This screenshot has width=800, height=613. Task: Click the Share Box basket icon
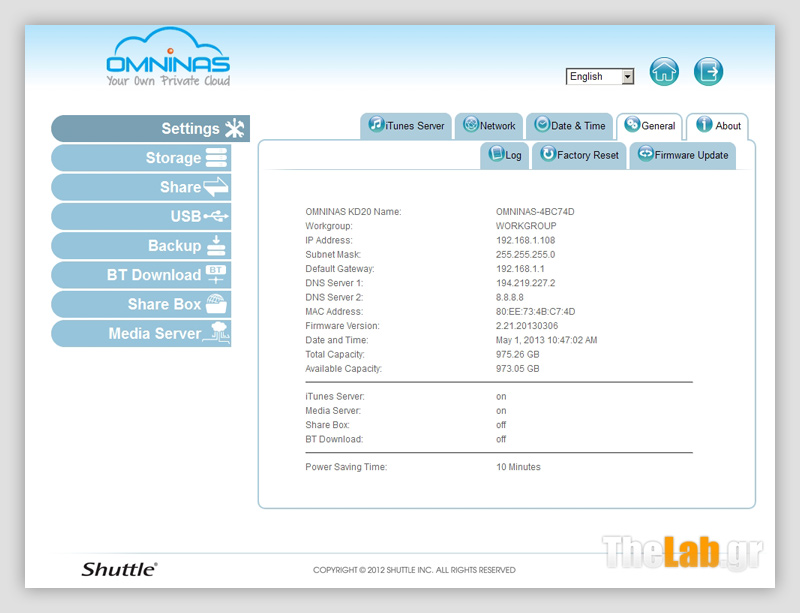216,304
